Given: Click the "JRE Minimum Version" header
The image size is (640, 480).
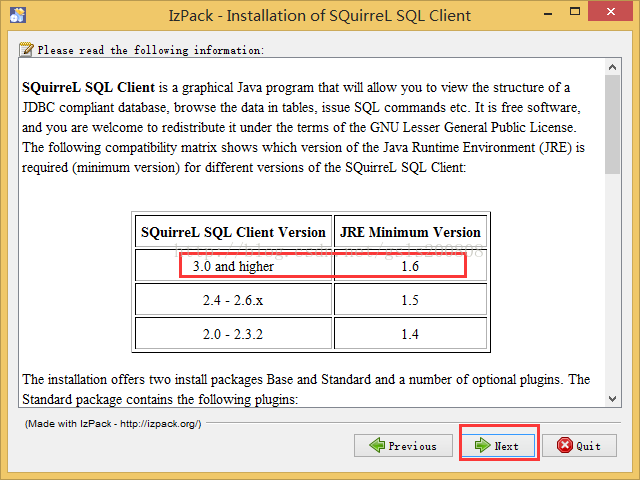Looking at the screenshot, I should coord(410,232).
